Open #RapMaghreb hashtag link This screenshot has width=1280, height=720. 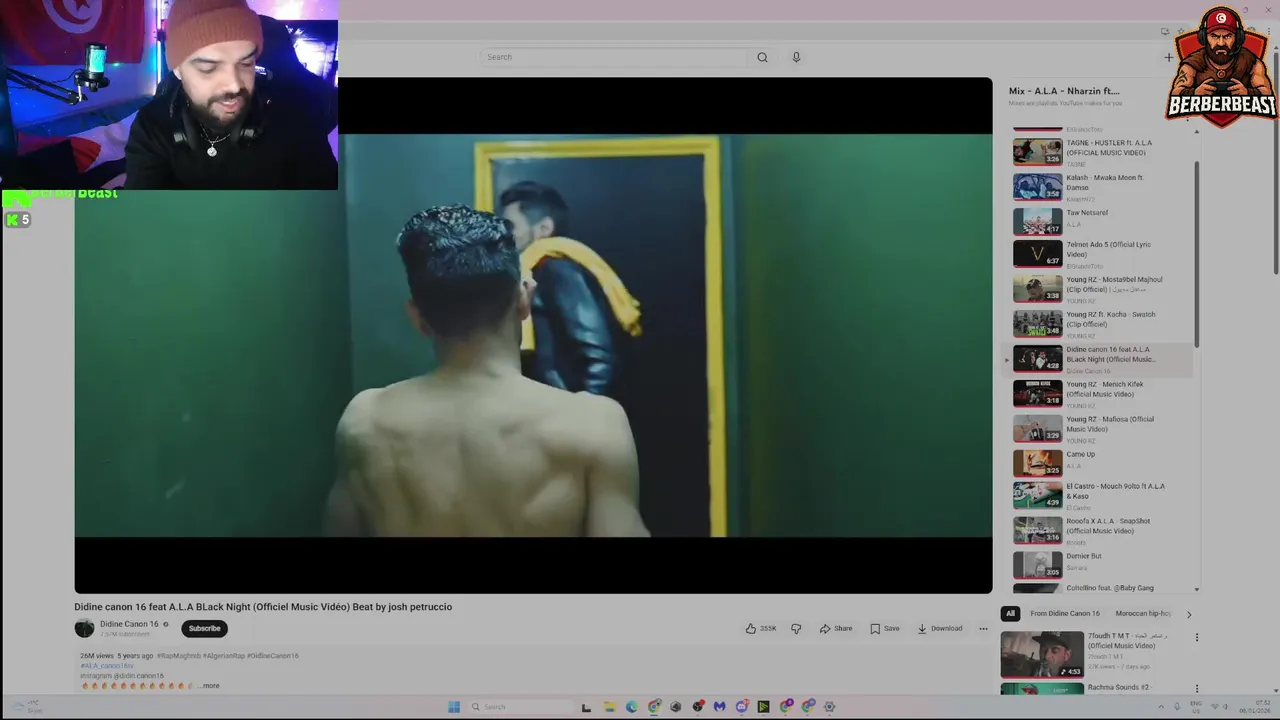pyautogui.click(x=178, y=656)
